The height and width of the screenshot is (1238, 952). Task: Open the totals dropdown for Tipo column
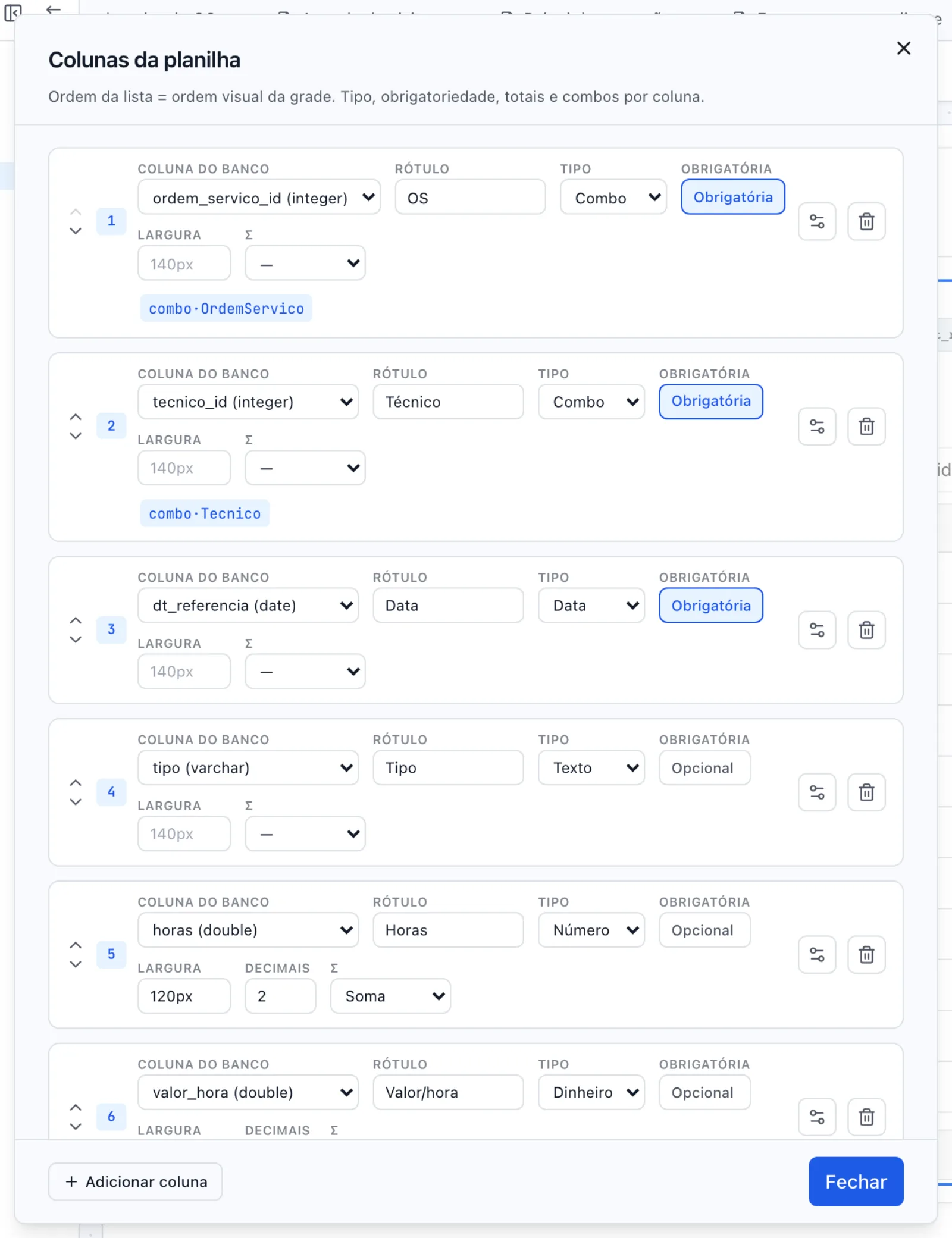tap(305, 834)
